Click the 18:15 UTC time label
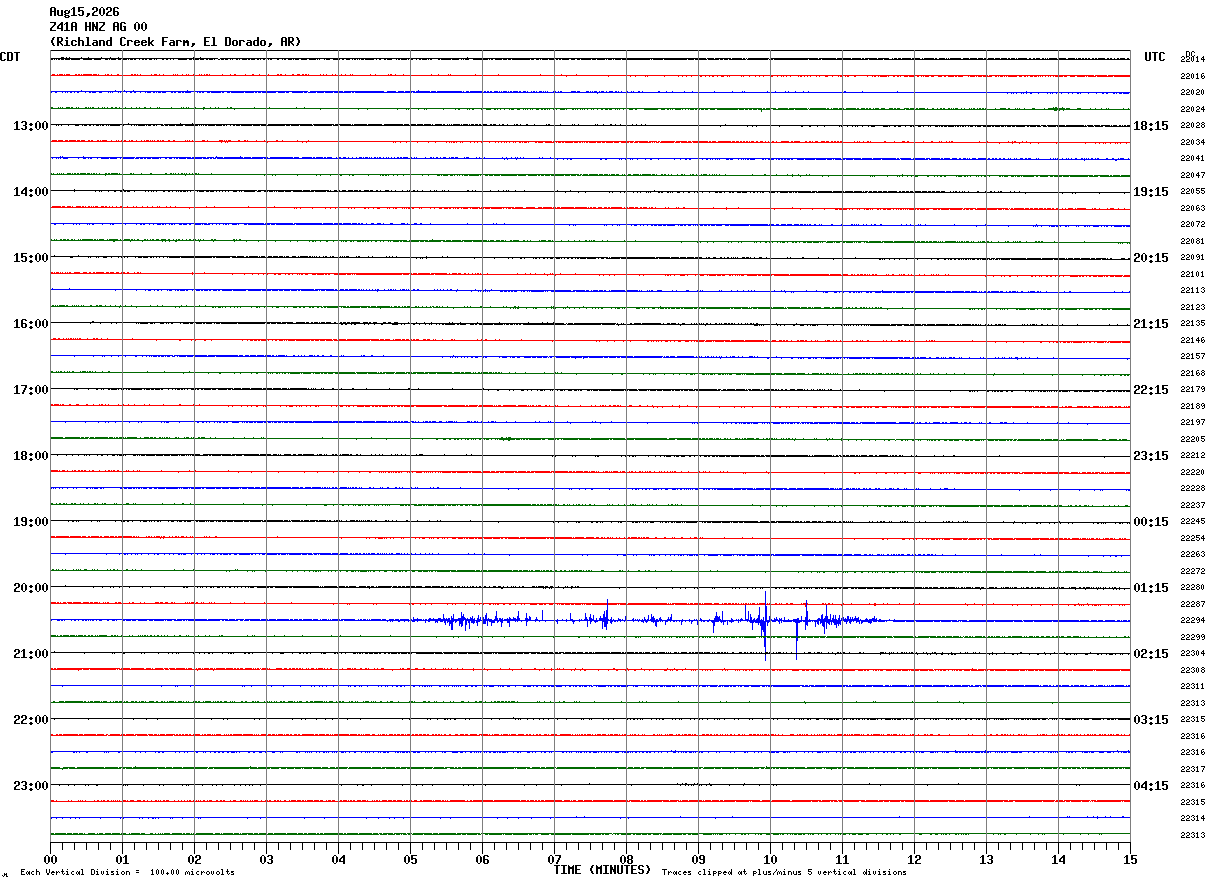This screenshot has height=886, width=1210. click(1151, 126)
